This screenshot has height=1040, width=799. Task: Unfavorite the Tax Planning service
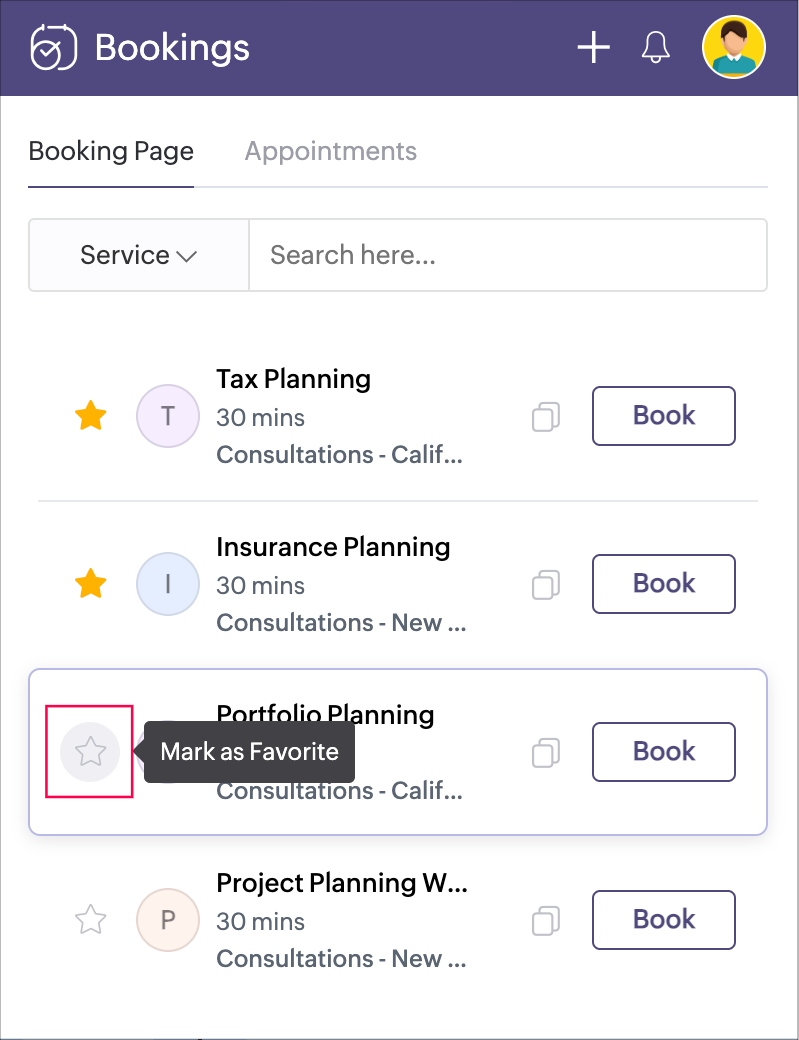click(x=91, y=415)
